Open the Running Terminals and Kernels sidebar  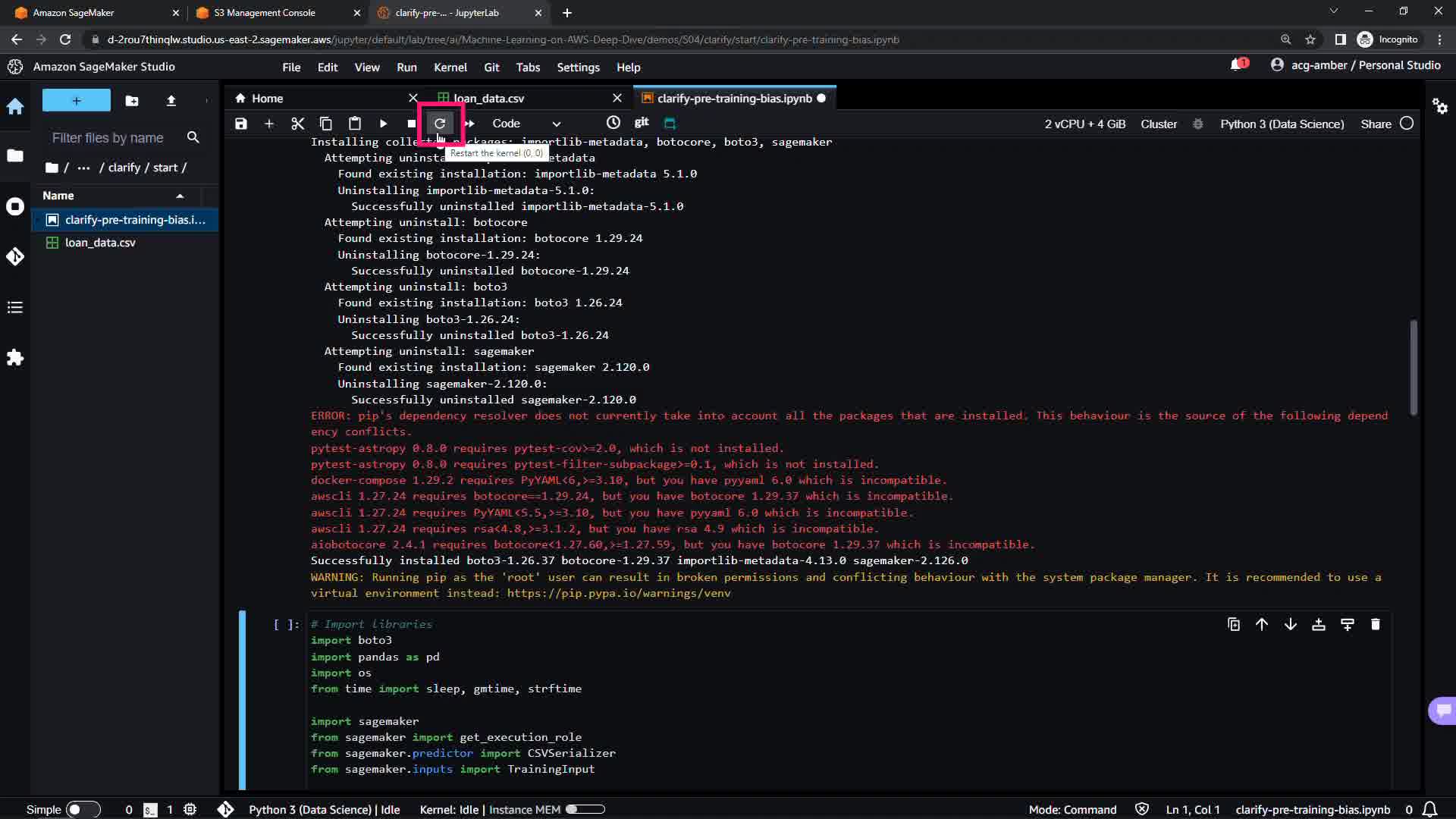click(x=15, y=207)
